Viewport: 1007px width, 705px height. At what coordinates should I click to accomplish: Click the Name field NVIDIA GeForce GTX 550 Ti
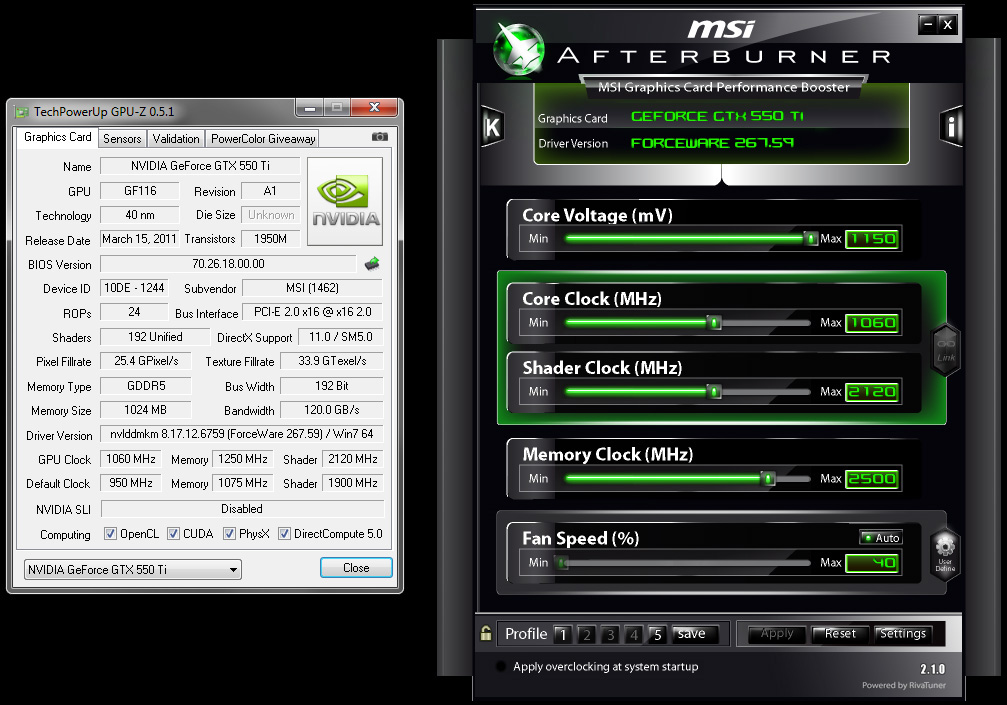click(200, 166)
